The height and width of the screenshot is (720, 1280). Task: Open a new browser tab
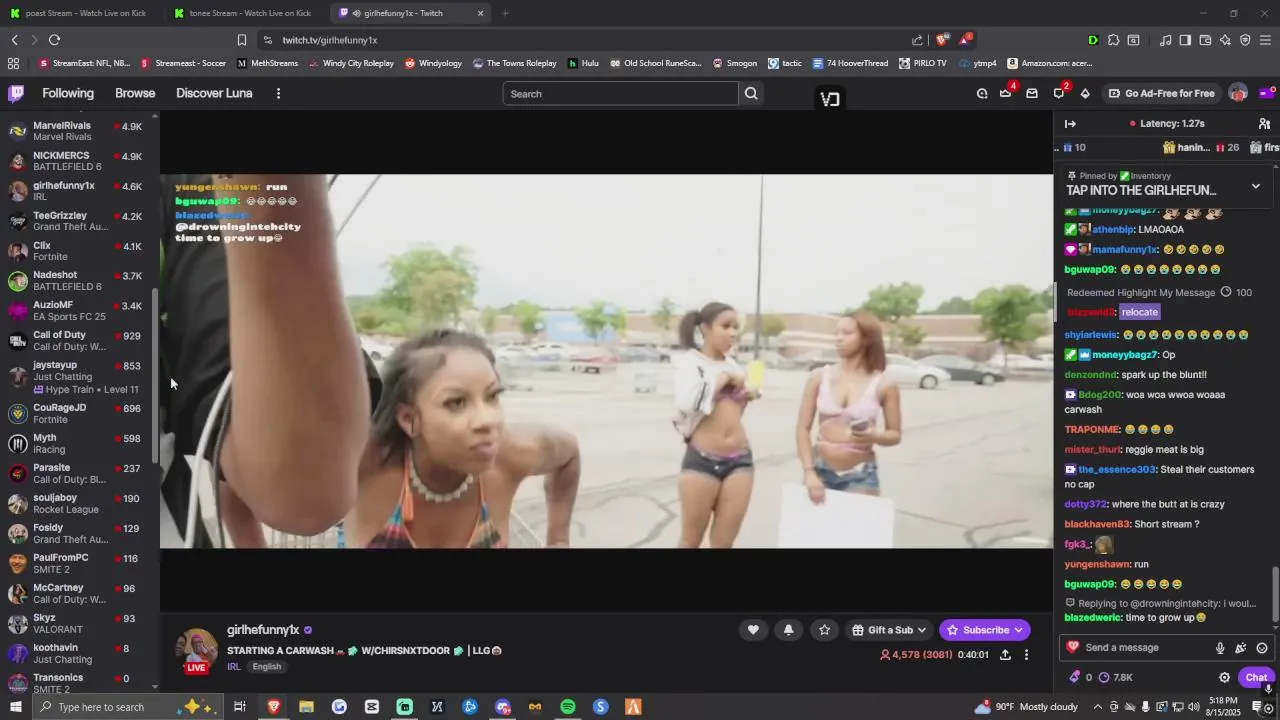pos(505,13)
